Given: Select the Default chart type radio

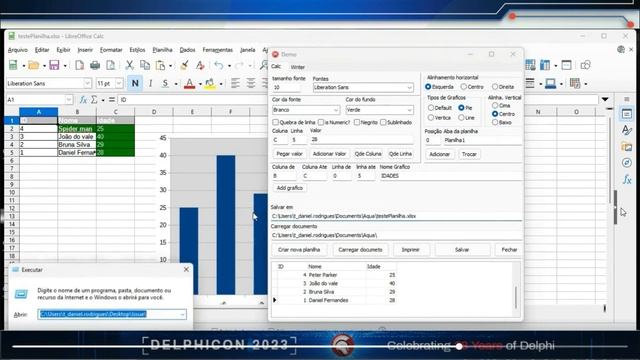Looking at the screenshot, I should [x=431, y=108].
